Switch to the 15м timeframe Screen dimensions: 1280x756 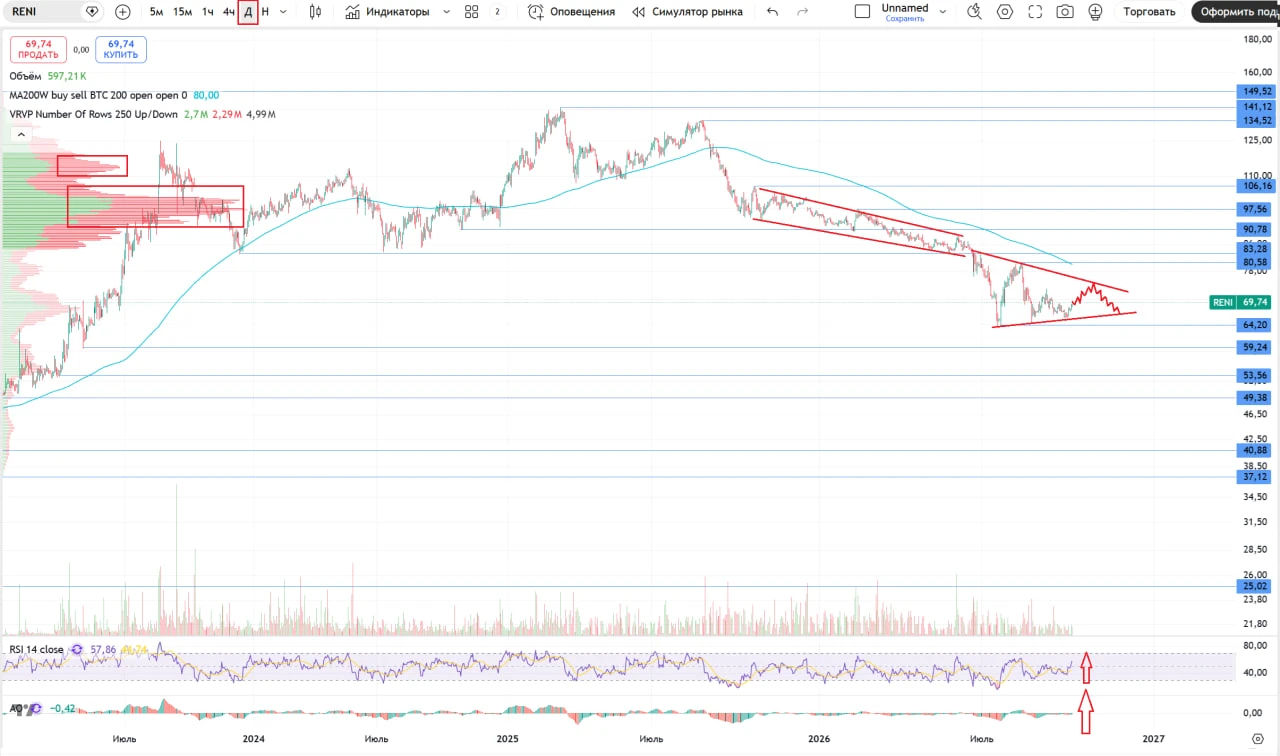pyautogui.click(x=182, y=12)
